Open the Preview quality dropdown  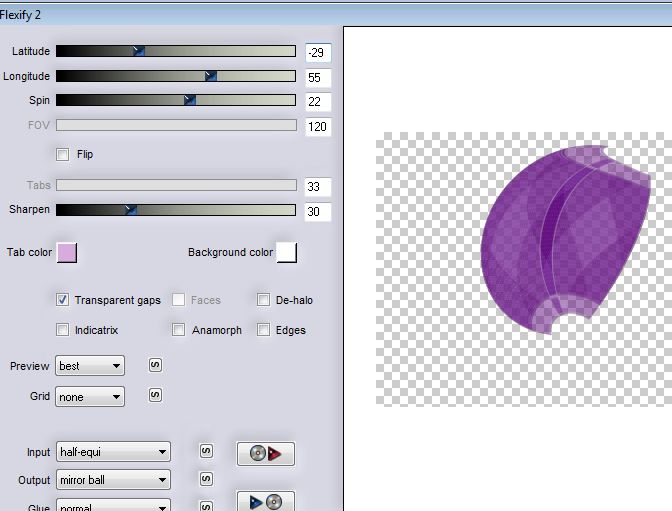[x=90, y=366]
